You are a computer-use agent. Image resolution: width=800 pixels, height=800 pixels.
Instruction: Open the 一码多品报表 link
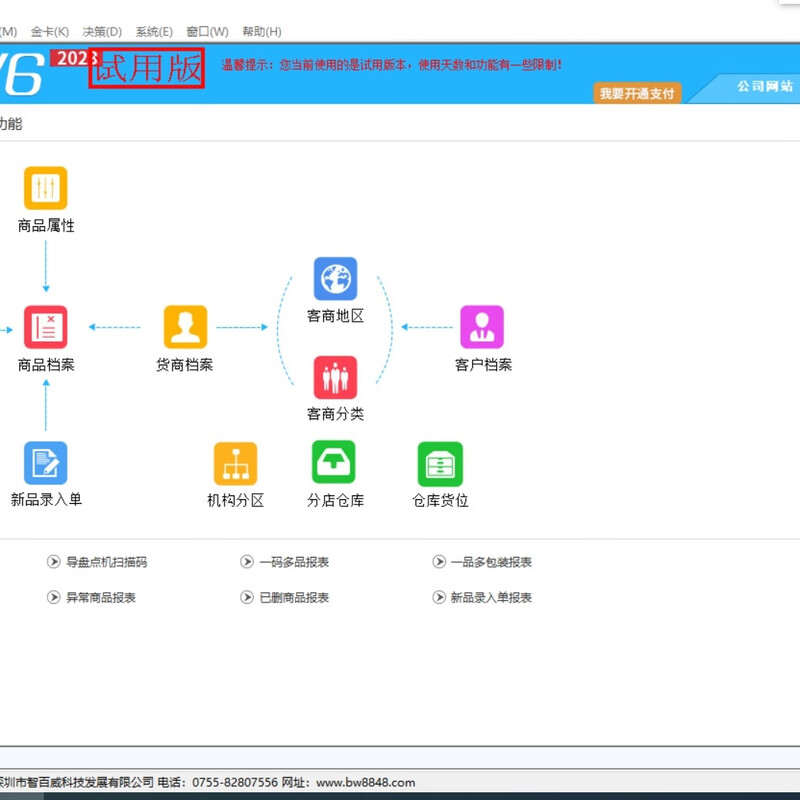point(294,562)
